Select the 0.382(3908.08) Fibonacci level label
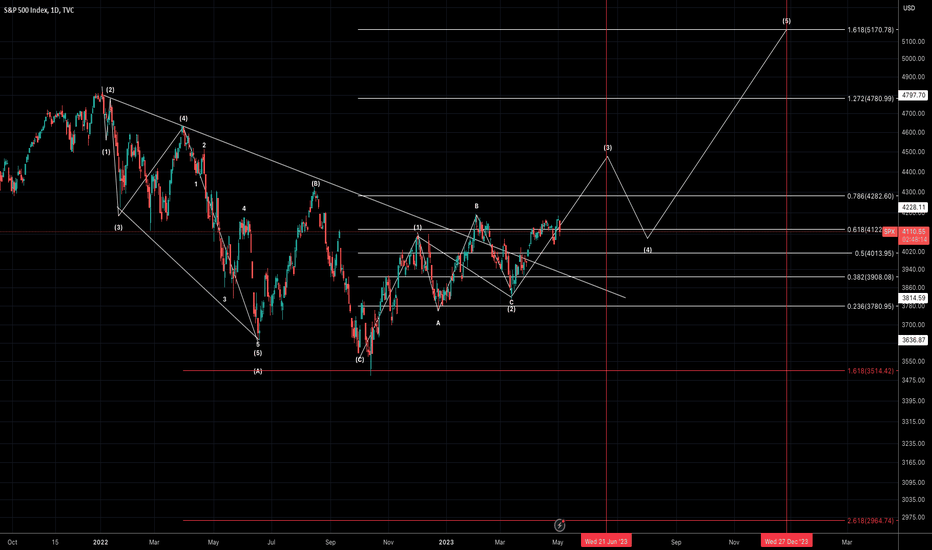The image size is (932, 550). click(871, 277)
